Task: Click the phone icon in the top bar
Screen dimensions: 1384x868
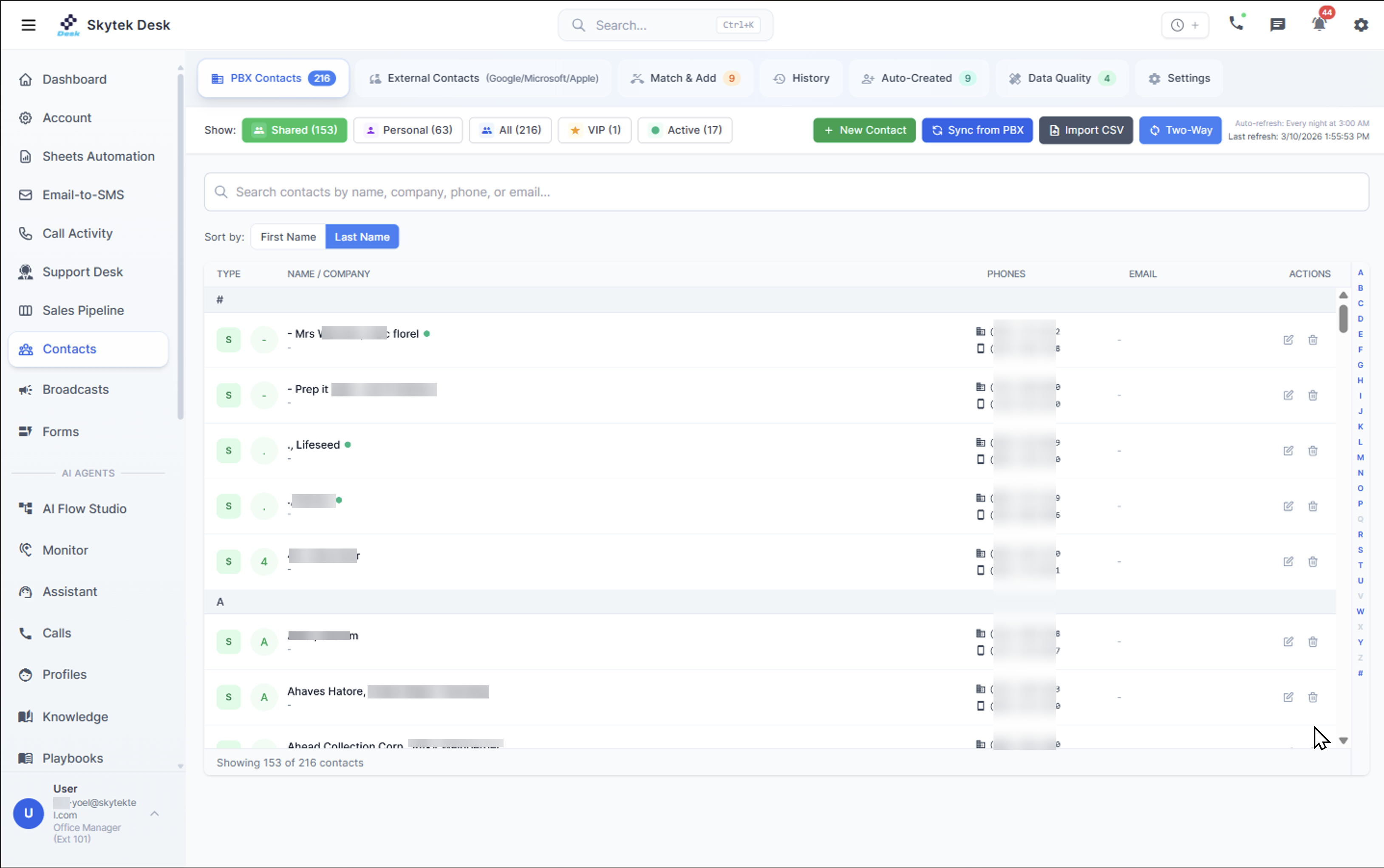Action: (1236, 25)
